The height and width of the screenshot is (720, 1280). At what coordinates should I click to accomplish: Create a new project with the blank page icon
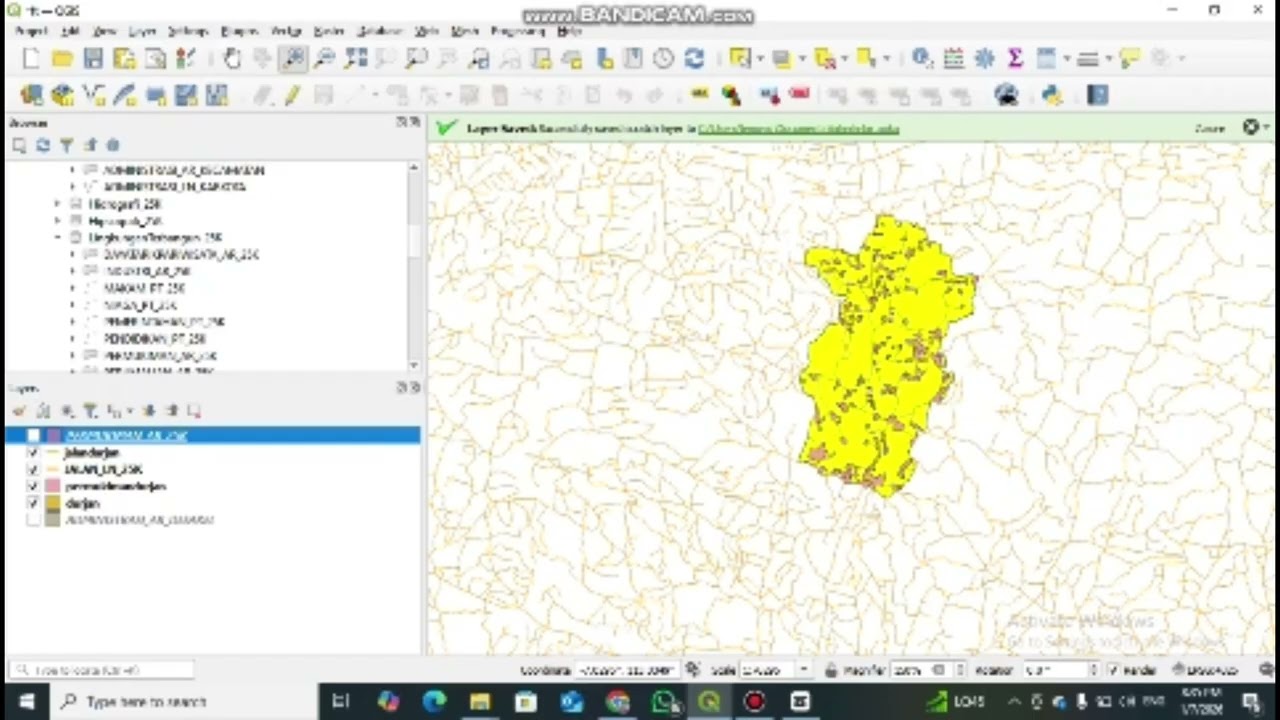point(31,59)
